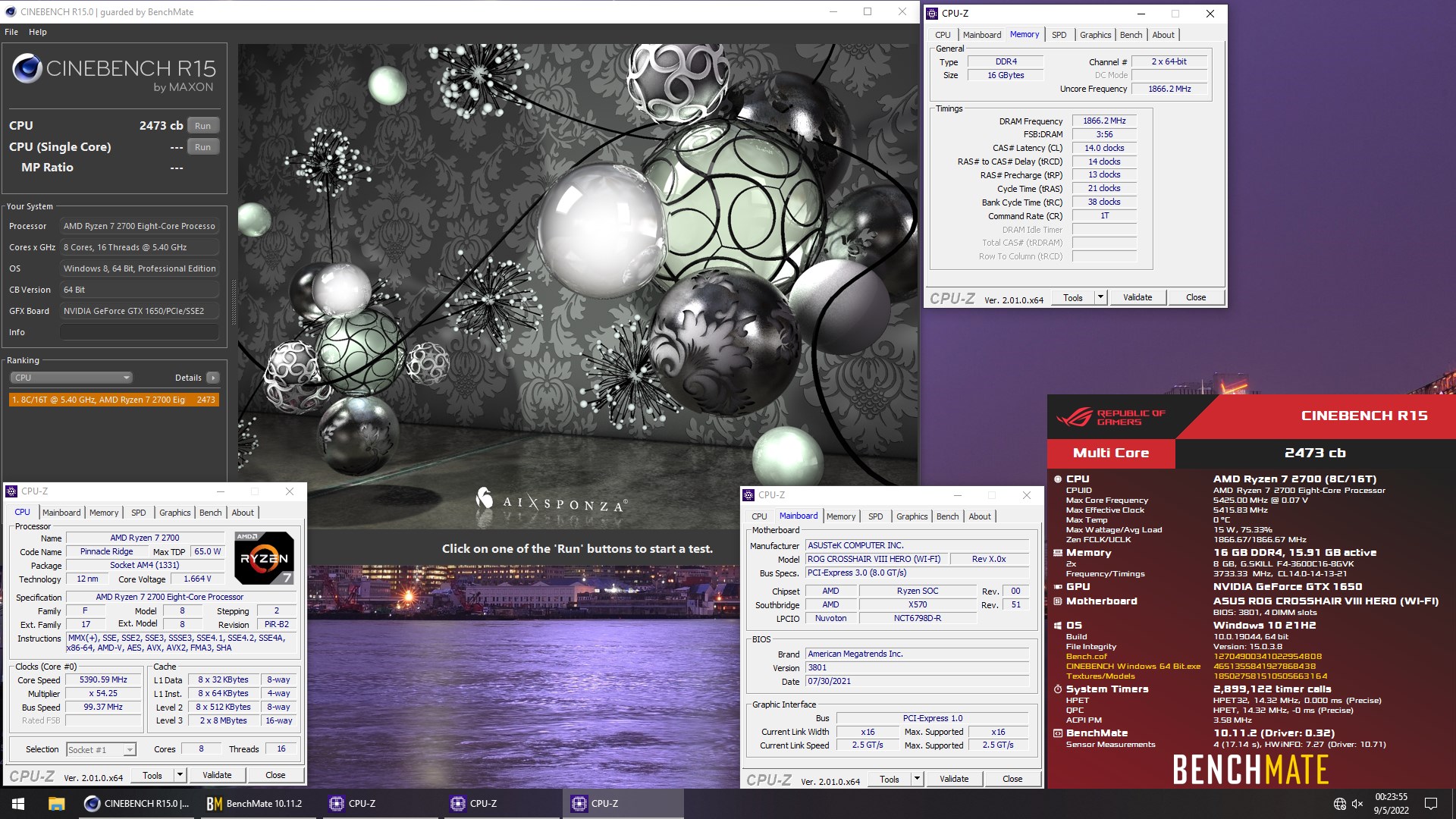1456x819 pixels.
Task: Open Bench tab in CPU window
Action: tap(211, 513)
